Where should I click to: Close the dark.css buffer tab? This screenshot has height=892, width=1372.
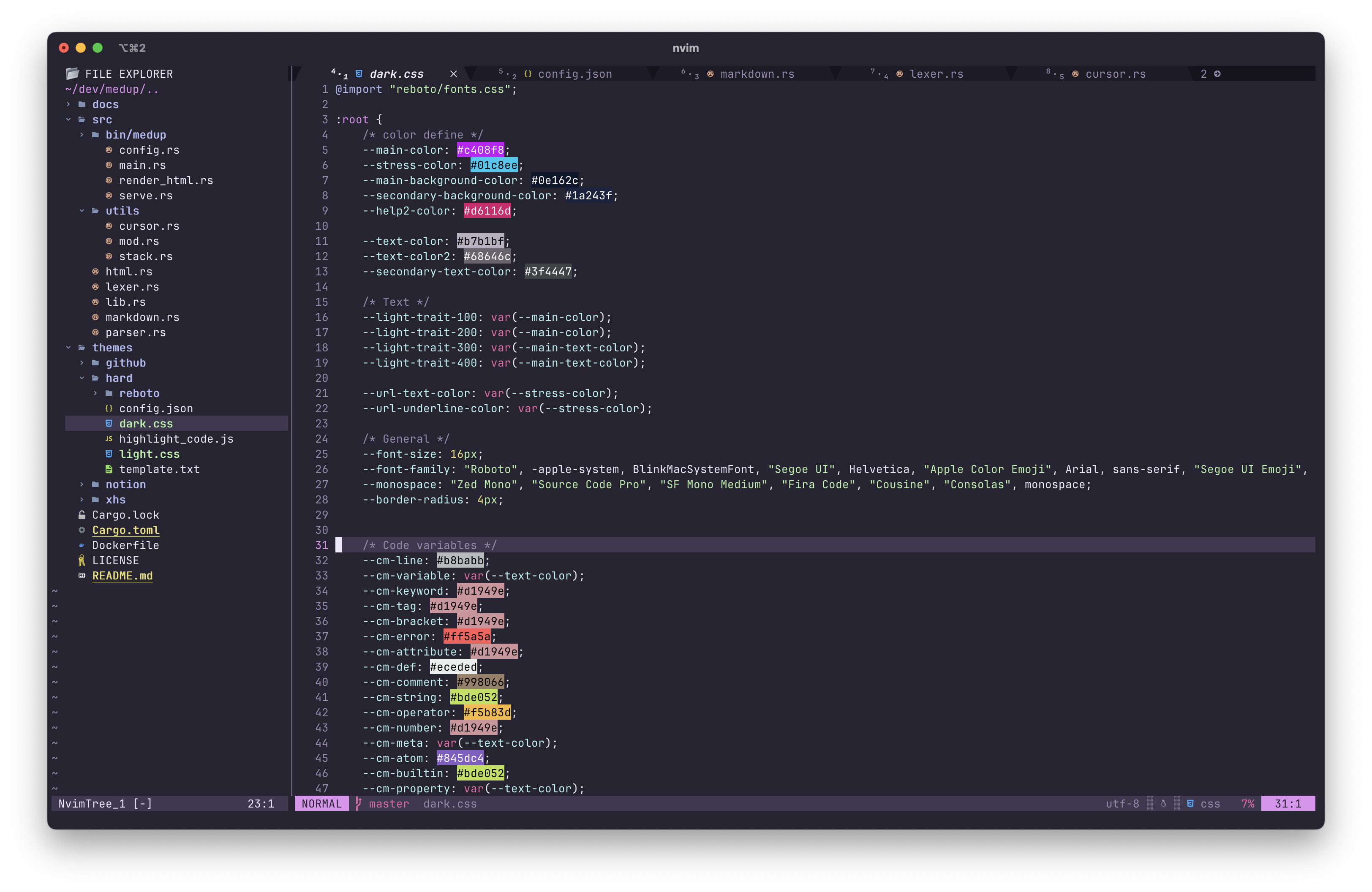[x=454, y=74]
